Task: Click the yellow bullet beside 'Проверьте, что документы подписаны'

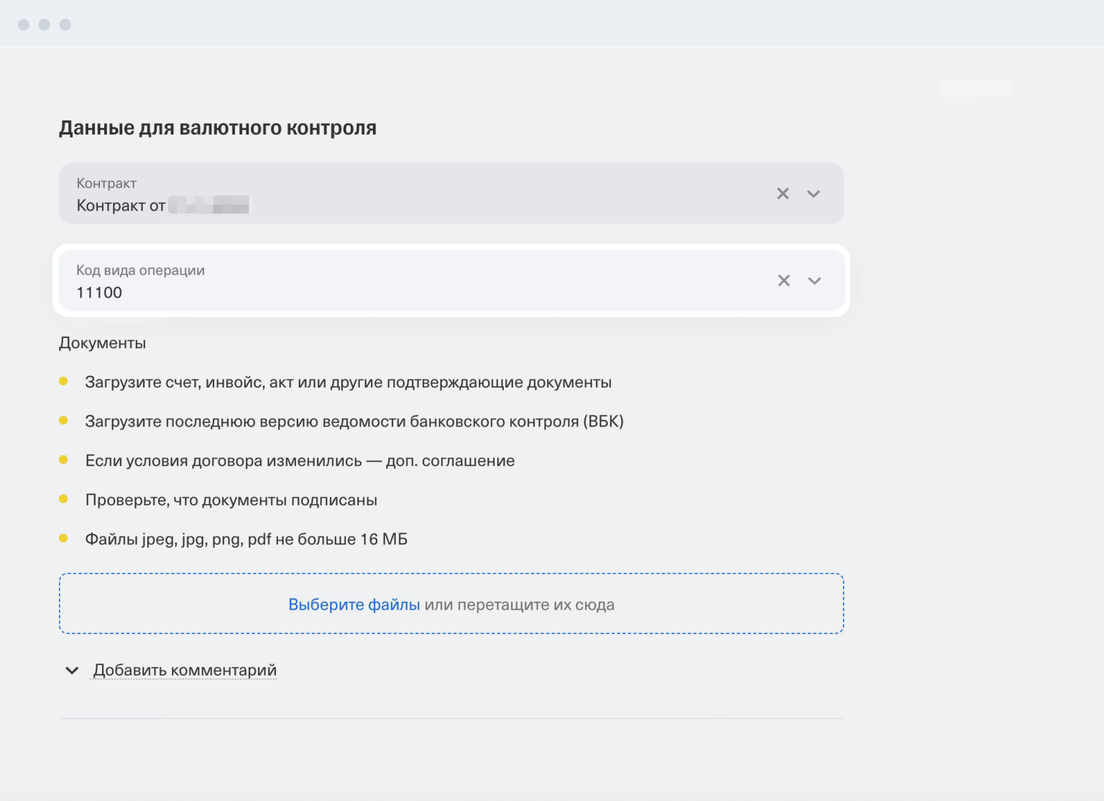Action: (64, 499)
